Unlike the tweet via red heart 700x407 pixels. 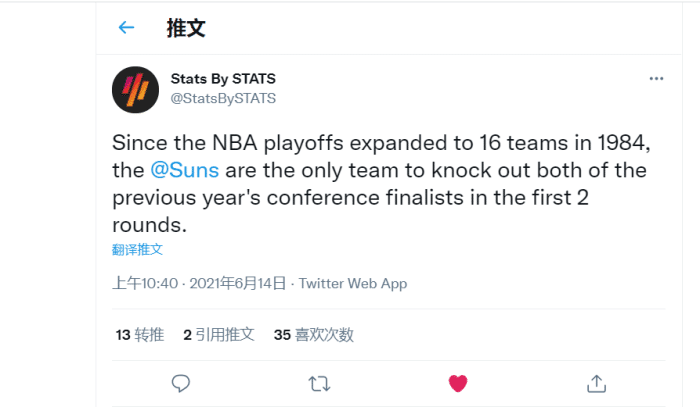458,383
